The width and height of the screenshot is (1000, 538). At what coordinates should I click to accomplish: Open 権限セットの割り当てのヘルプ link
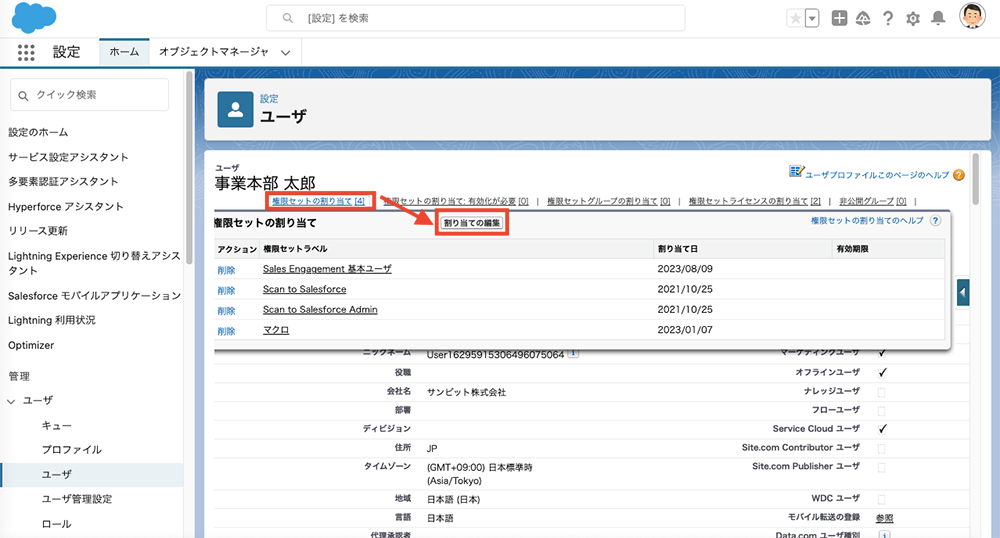point(867,221)
